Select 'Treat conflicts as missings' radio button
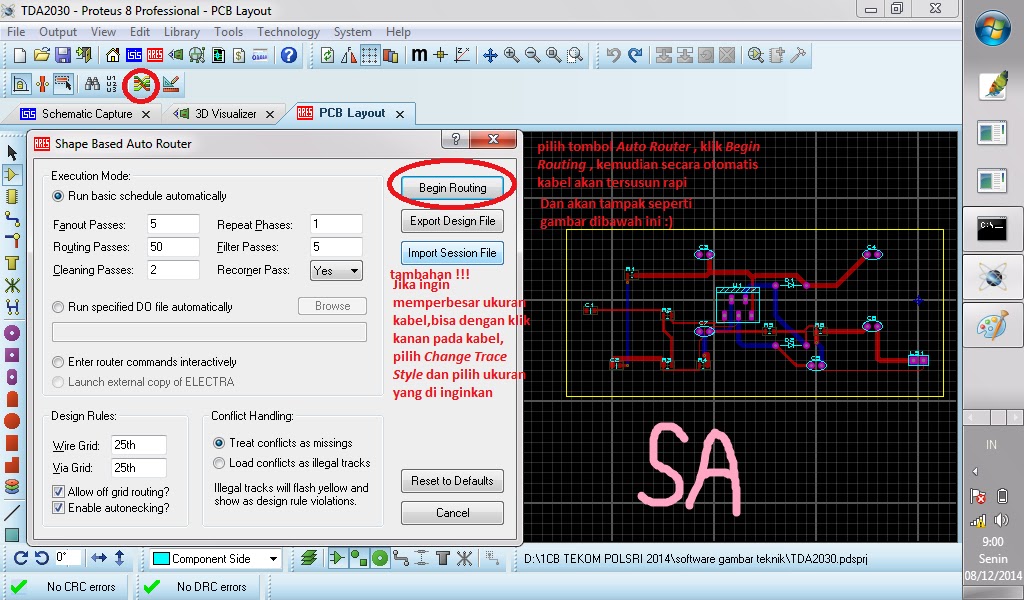This screenshot has height=600, width=1024. (219, 443)
